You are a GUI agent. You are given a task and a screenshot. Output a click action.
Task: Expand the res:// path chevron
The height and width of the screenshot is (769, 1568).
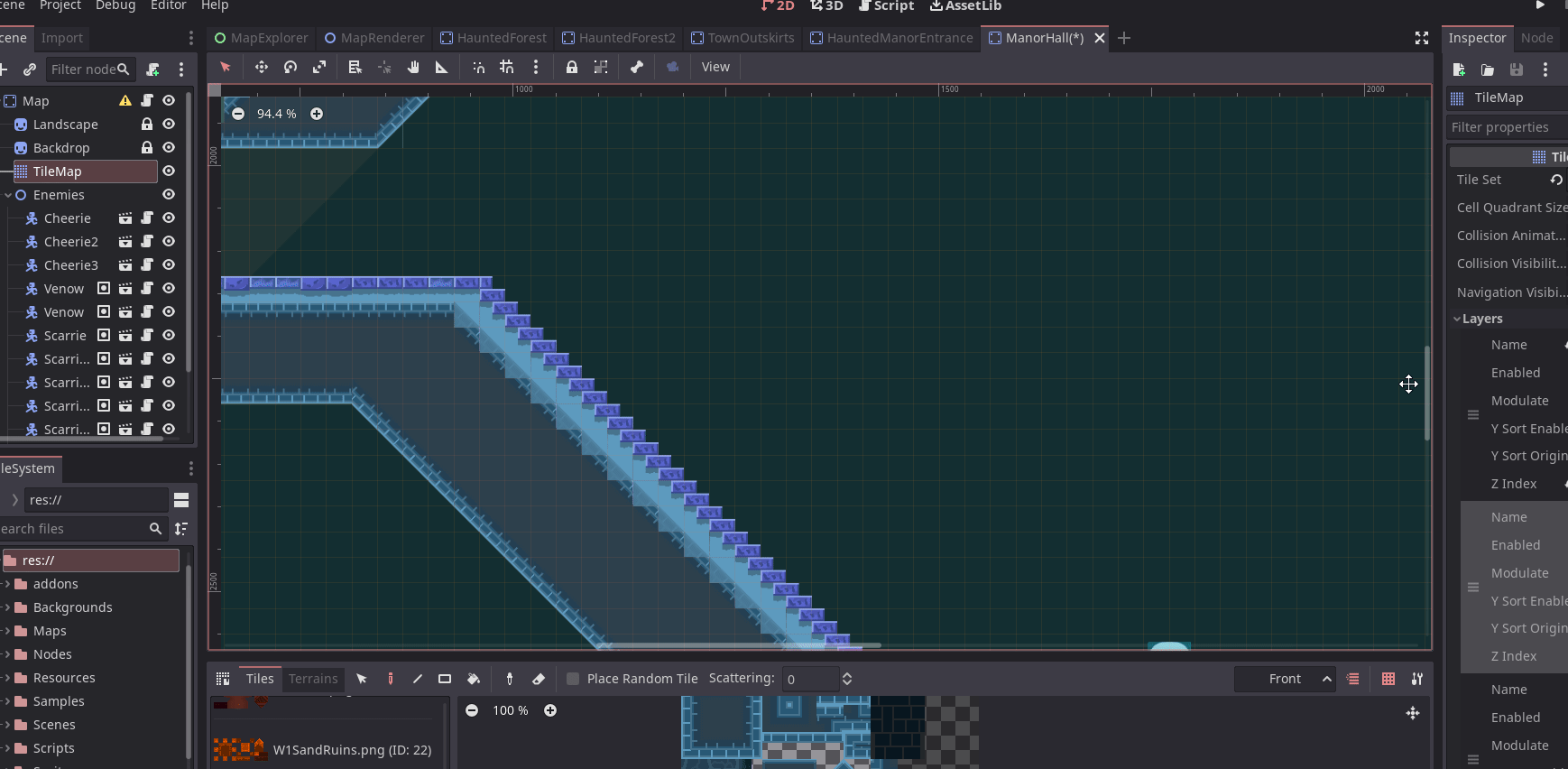(14, 500)
